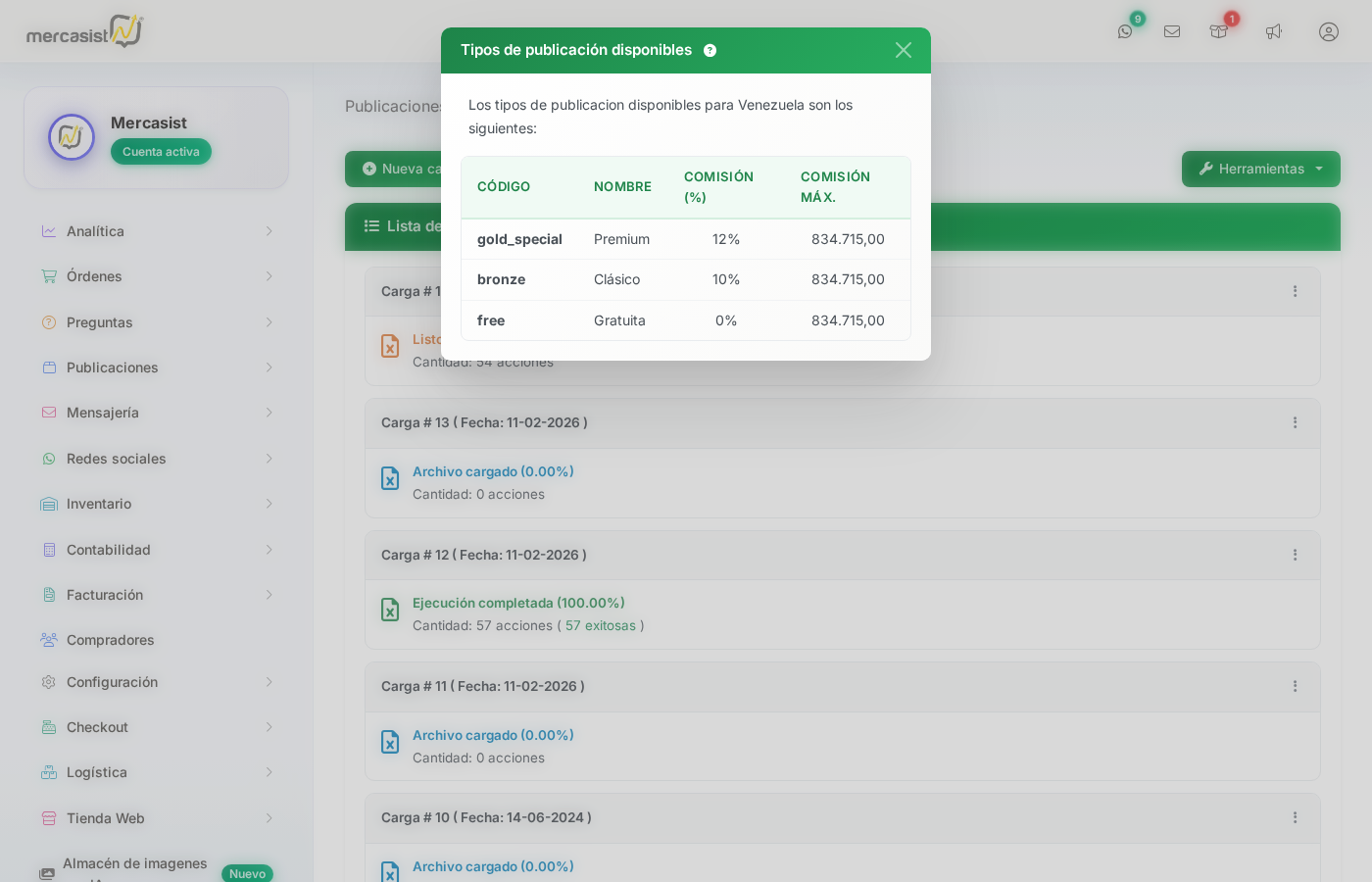Close the publication types dialog
1372x882 pixels.
(903, 50)
